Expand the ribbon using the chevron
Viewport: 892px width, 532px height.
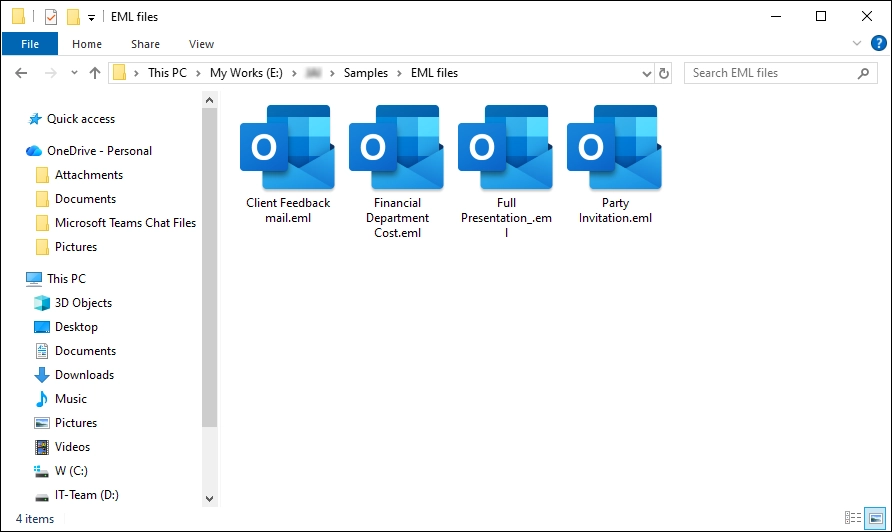tap(857, 43)
